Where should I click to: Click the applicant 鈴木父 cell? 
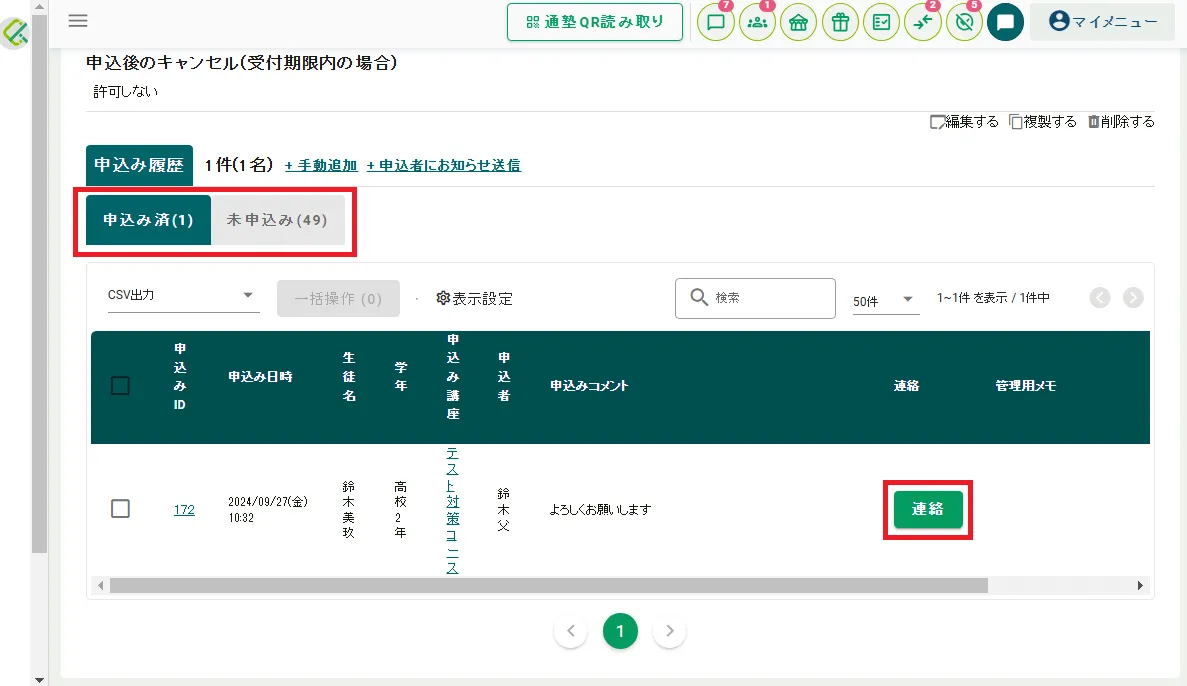tap(503, 510)
